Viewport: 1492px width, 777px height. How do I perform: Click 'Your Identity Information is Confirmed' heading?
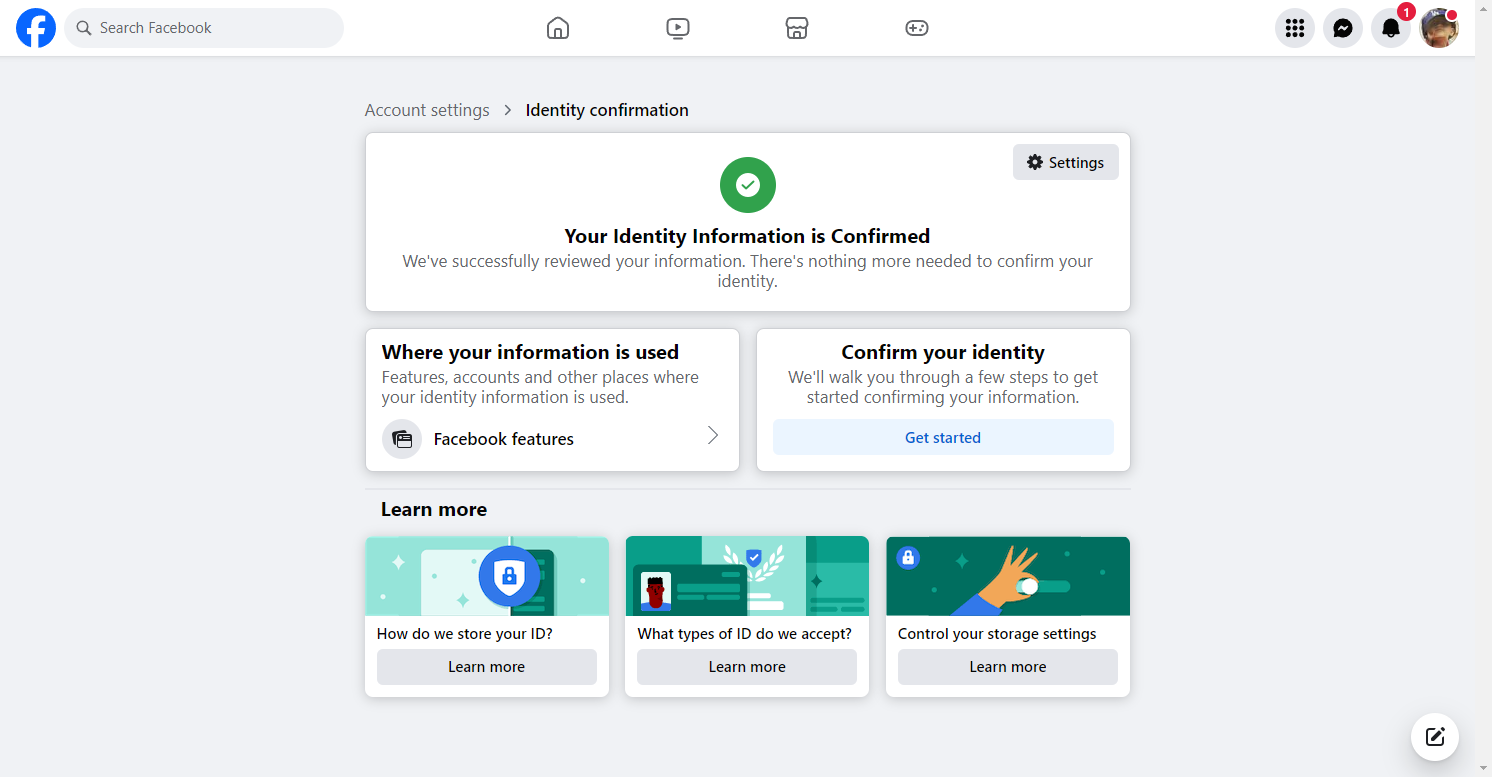pyautogui.click(x=748, y=236)
